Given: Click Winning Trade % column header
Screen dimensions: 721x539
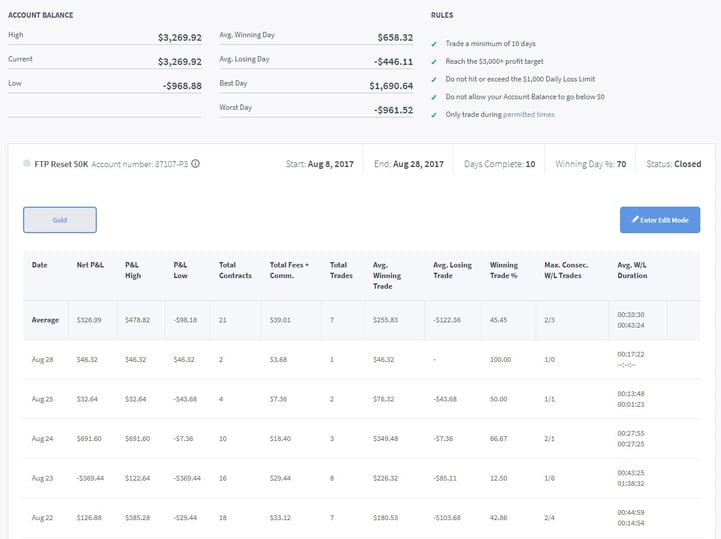Looking at the screenshot, I should [504, 270].
